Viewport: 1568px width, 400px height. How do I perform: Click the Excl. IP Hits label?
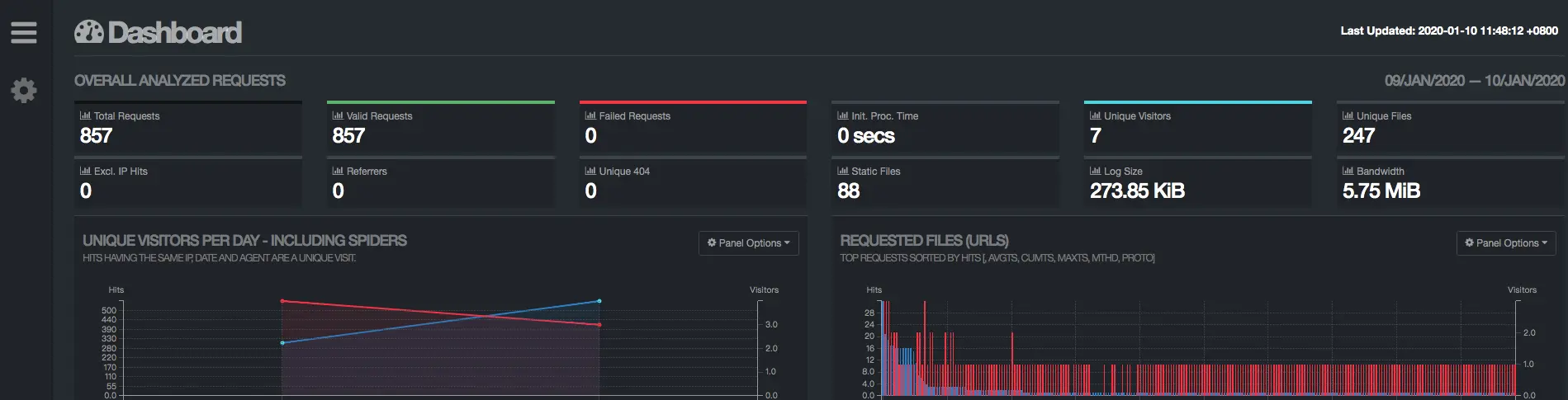click(121, 171)
